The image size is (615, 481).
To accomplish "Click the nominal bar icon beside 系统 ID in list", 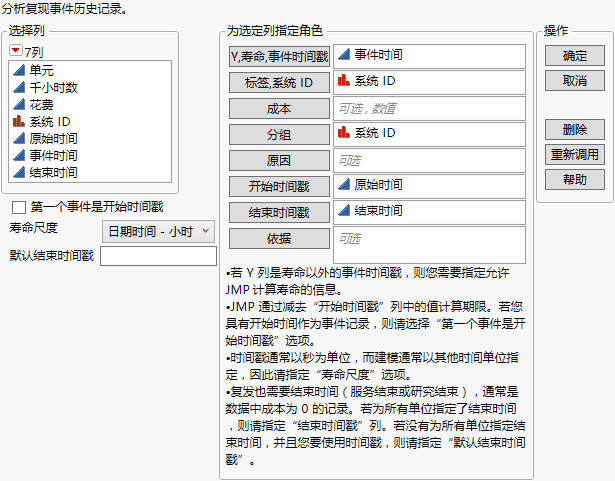I will point(19,121).
